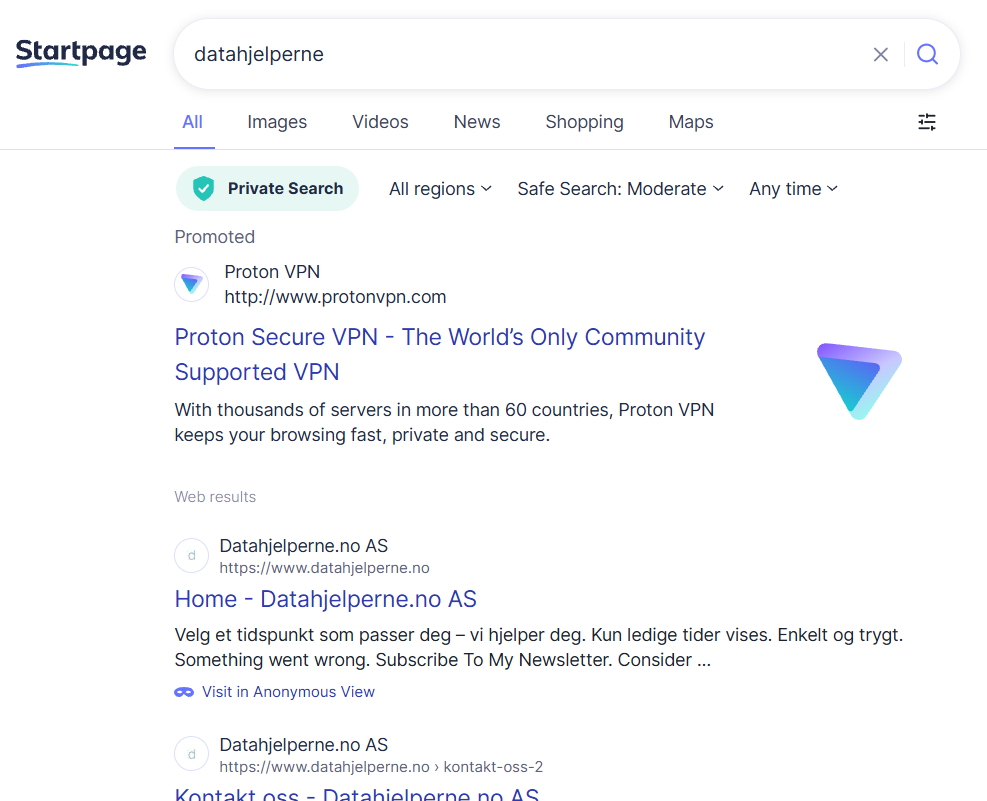
Task: Click the Web results label
Action: point(215,497)
